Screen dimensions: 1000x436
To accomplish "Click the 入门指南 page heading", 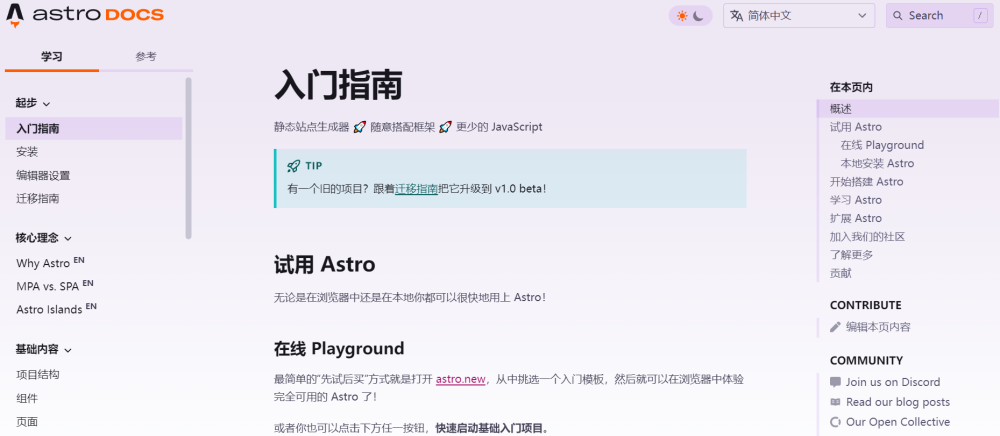I will coord(338,86).
